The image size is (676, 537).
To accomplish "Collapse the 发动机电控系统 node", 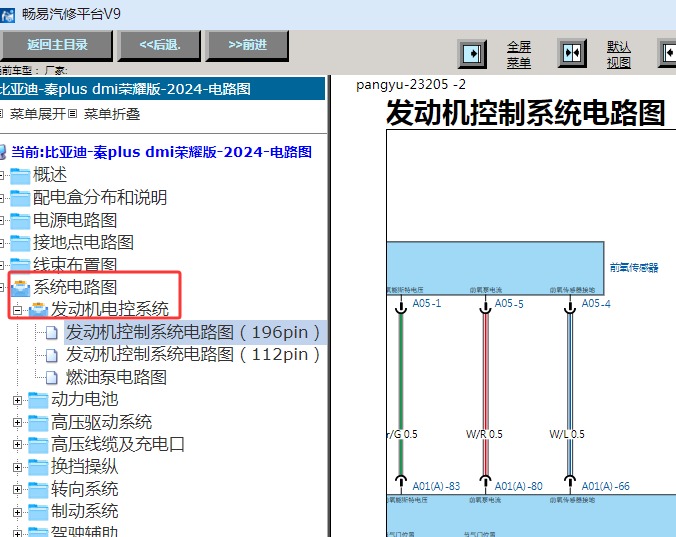I will pyautogui.click(x=17, y=310).
